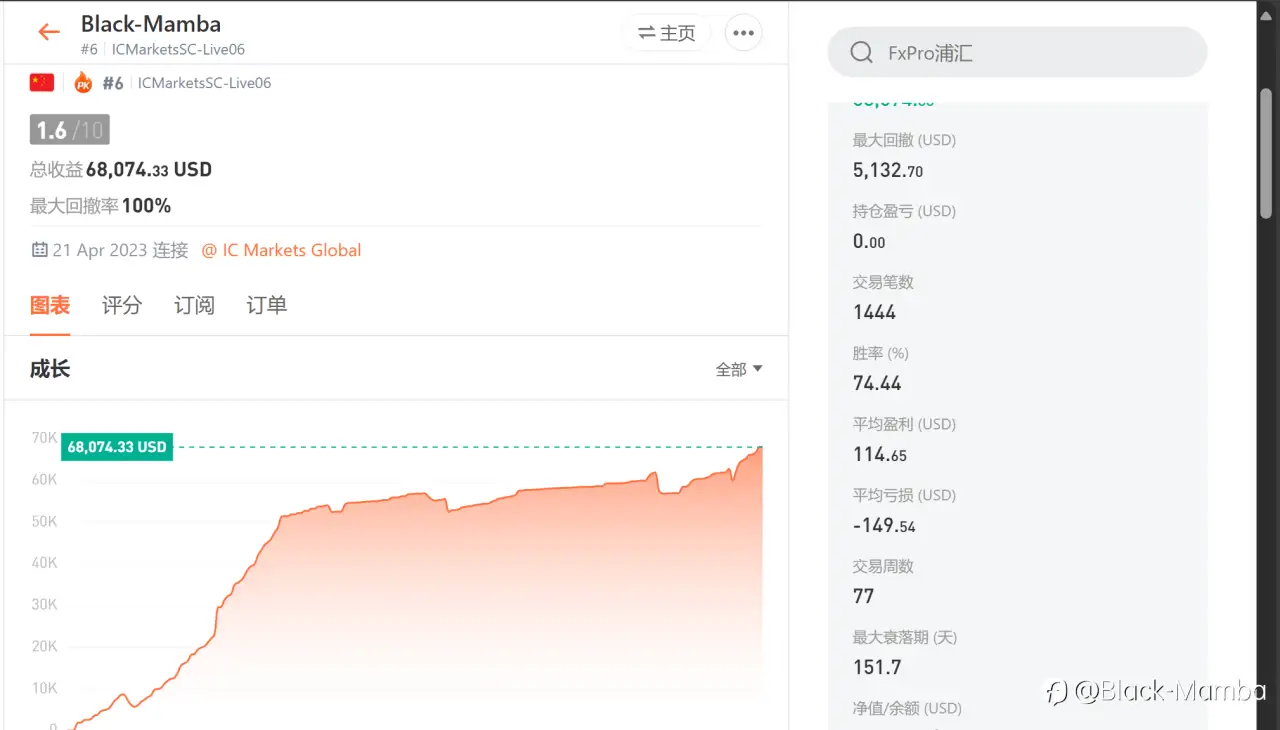The width and height of the screenshot is (1280, 730).
Task: Click the page's vertical scrollbar thumb
Action: coord(1265,153)
